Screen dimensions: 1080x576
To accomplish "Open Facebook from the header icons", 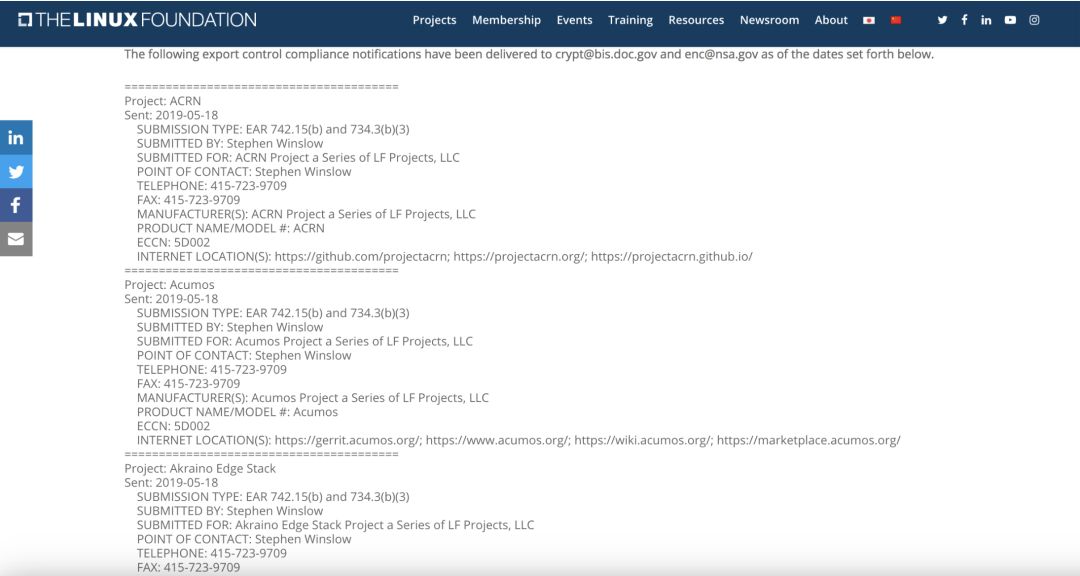I will tap(964, 20).
